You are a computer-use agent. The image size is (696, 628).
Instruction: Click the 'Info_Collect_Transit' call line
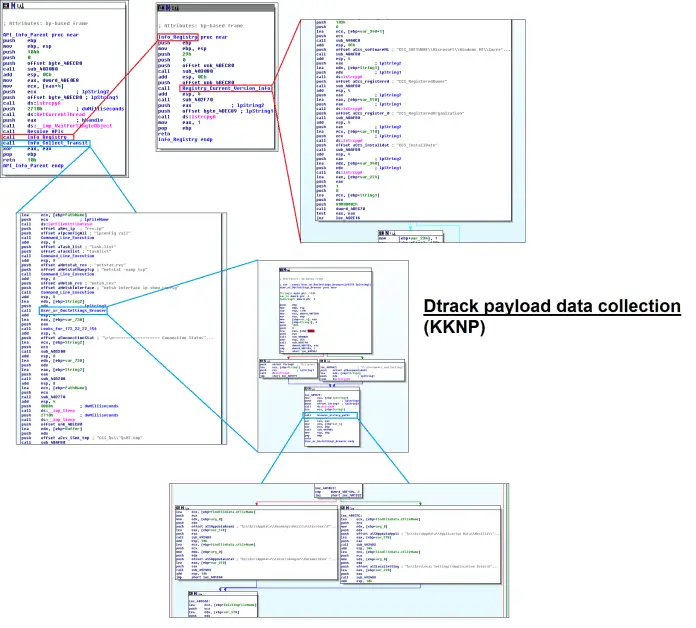pyautogui.click(x=46, y=143)
